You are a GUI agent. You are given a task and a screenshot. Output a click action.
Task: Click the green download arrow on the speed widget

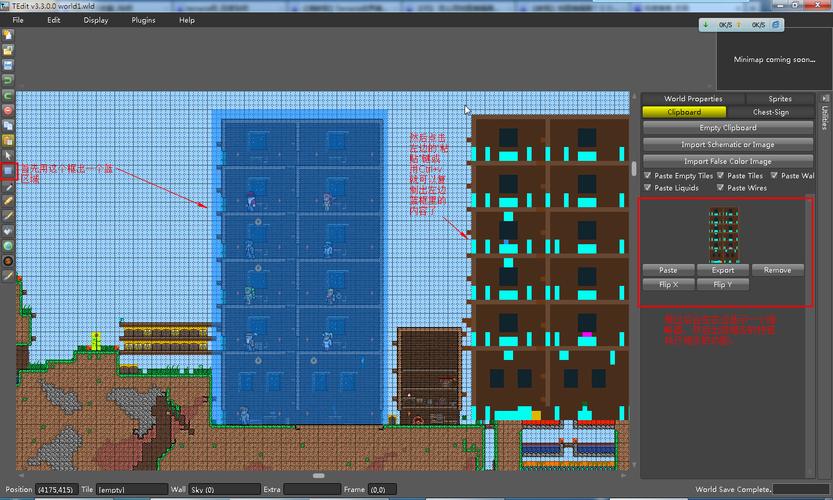click(706, 24)
